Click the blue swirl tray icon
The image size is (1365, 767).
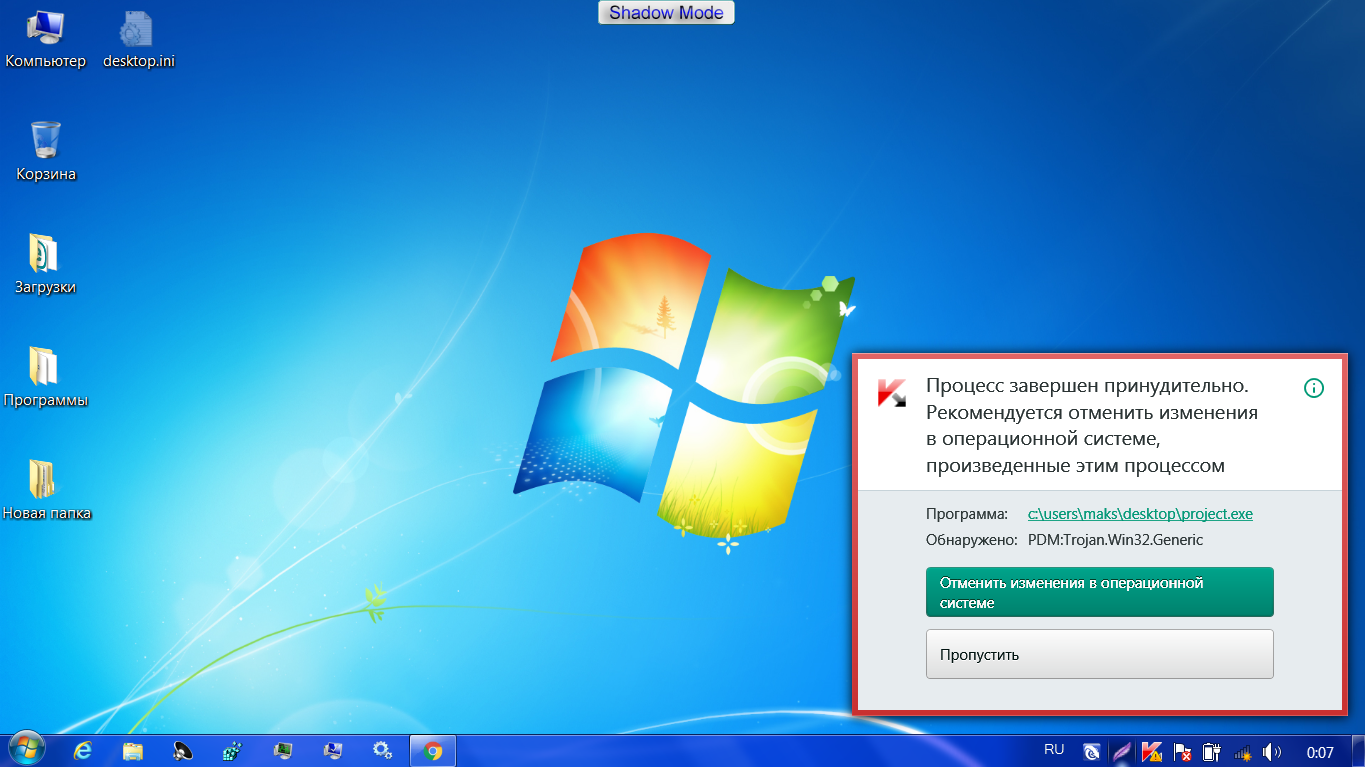pyautogui.click(x=1094, y=752)
